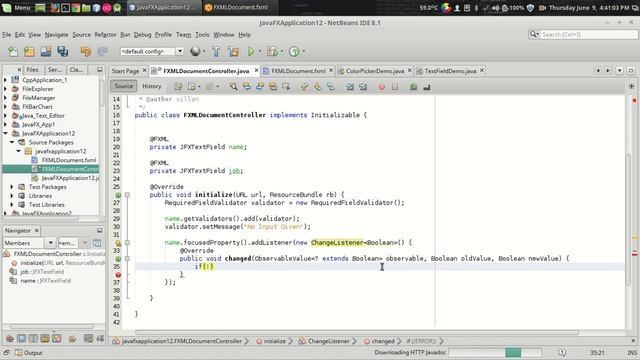Screen dimensions: 640x360
Task: Click the Redo toolbar icon
Action: click(x=102, y=51)
